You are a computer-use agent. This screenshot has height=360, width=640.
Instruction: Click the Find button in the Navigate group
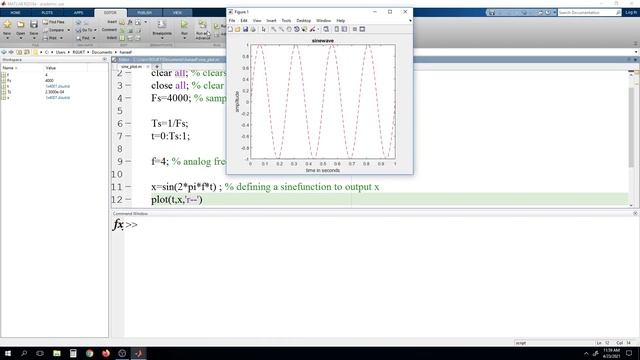tap(83, 38)
